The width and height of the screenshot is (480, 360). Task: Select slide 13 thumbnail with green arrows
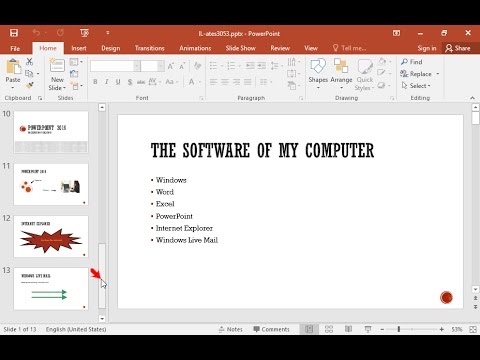click(51, 289)
